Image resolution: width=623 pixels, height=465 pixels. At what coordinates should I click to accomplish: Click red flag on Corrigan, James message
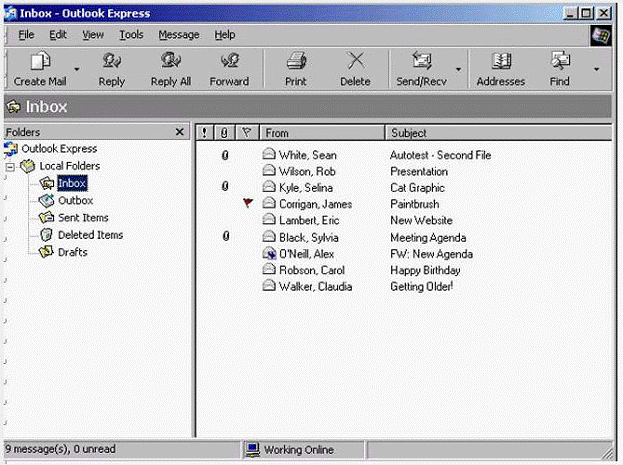pos(249,204)
